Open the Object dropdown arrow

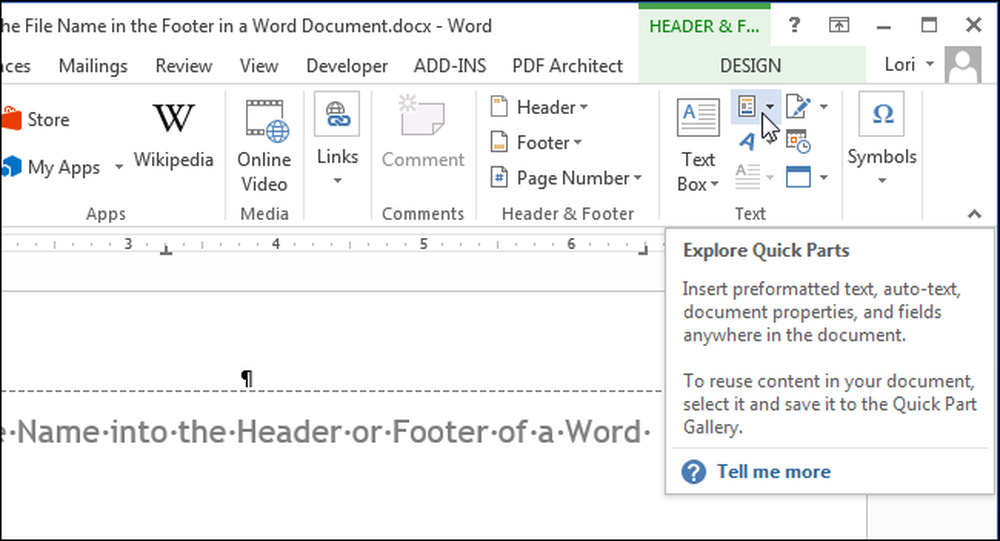823,177
